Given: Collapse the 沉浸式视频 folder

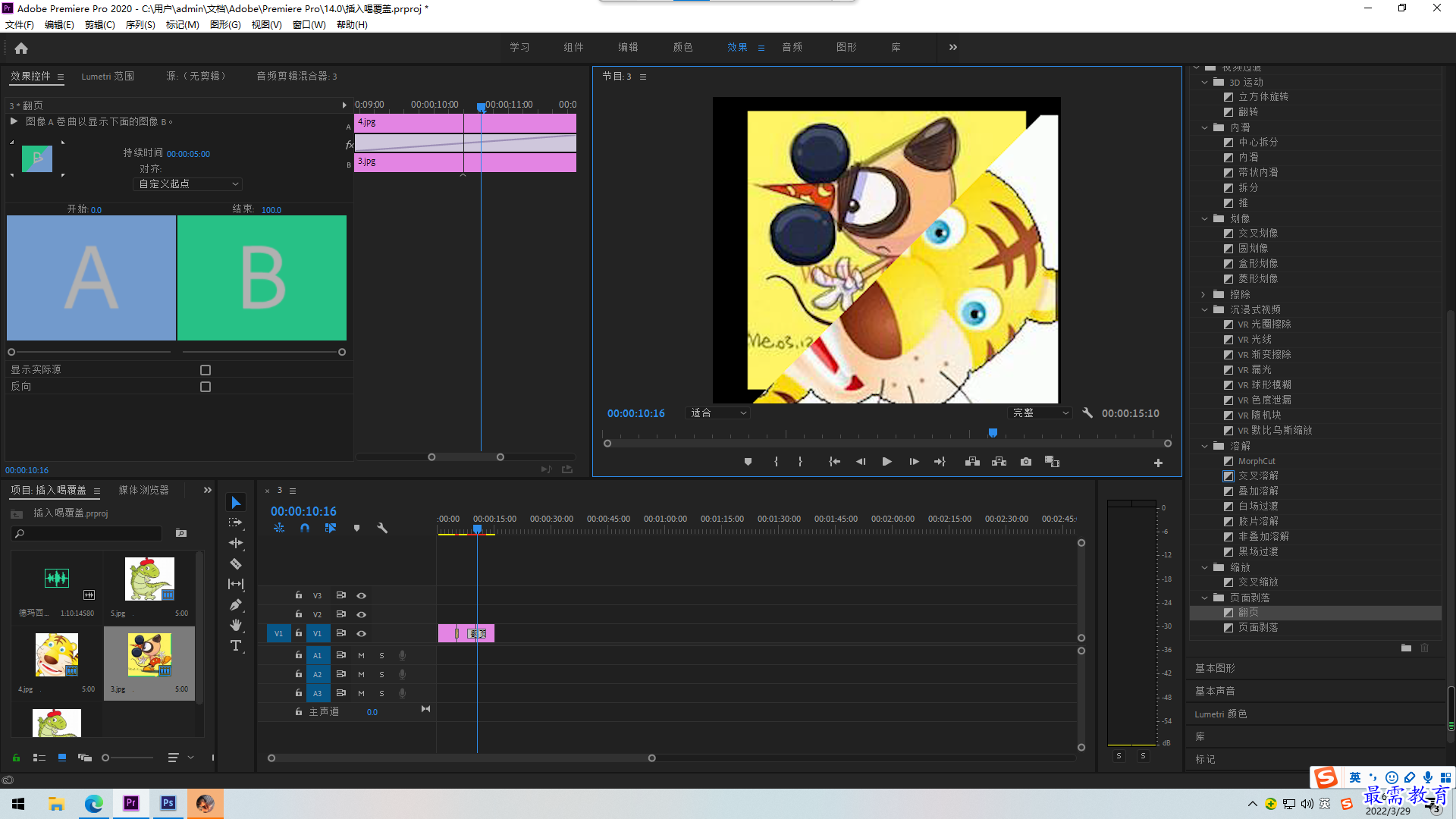Looking at the screenshot, I should click(x=1204, y=309).
